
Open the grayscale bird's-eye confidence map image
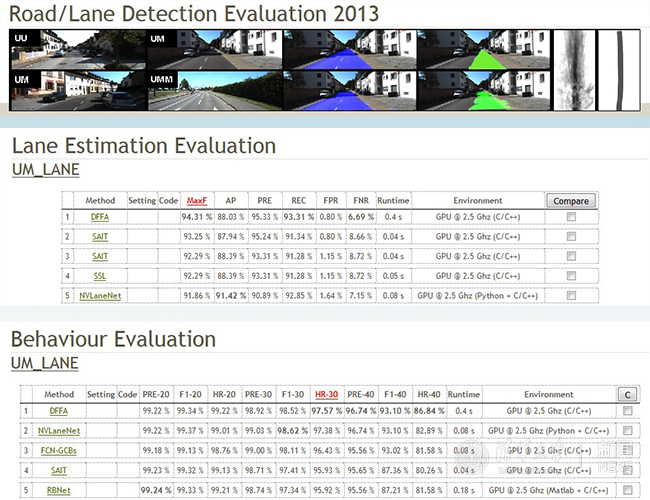click(x=574, y=69)
